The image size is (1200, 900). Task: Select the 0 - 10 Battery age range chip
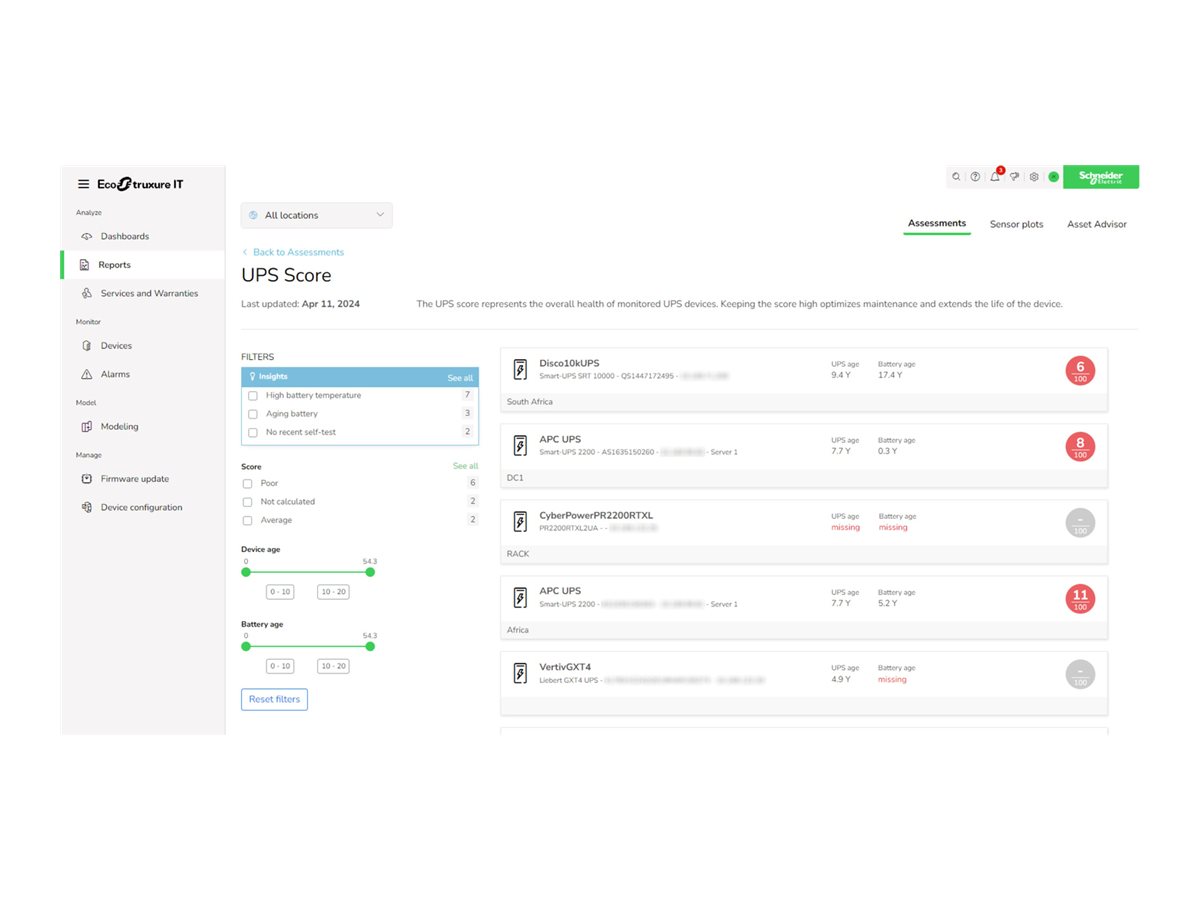coord(280,666)
